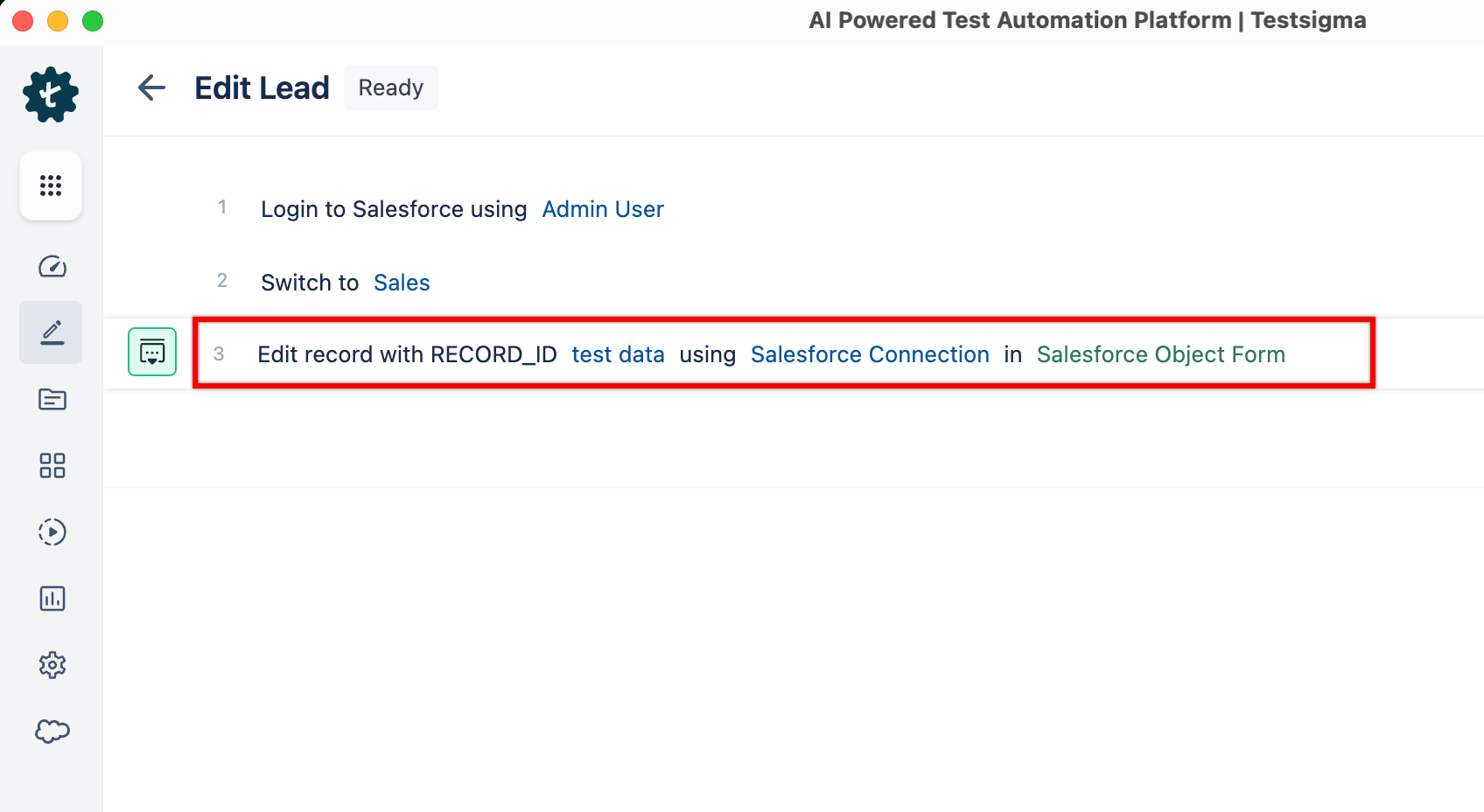Open the settings gear icon

point(52,665)
